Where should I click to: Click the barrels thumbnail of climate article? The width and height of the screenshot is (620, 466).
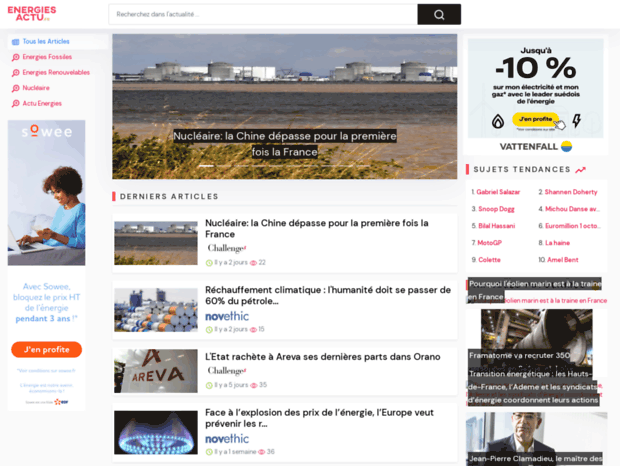pos(155,310)
